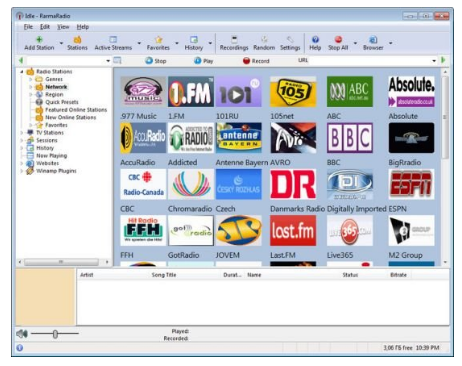Click the Add Station toolbar icon
The height and width of the screenshot is (366, 462).
pos(39,40)
